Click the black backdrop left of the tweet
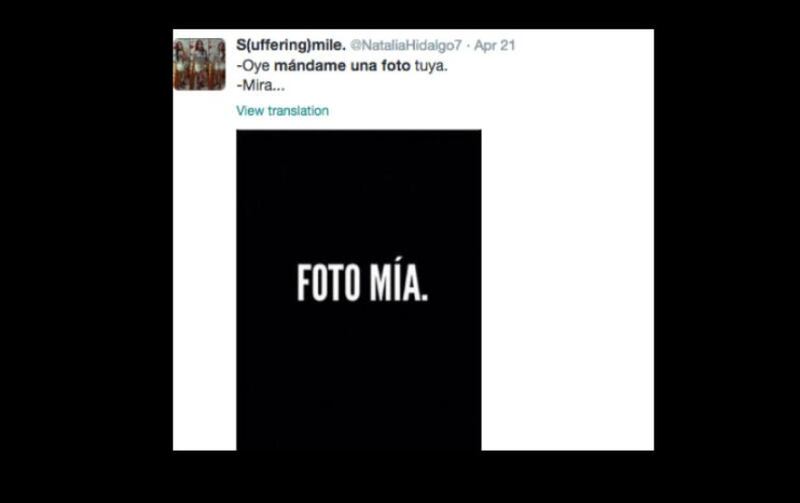The image size is (800, 503). 86,252
